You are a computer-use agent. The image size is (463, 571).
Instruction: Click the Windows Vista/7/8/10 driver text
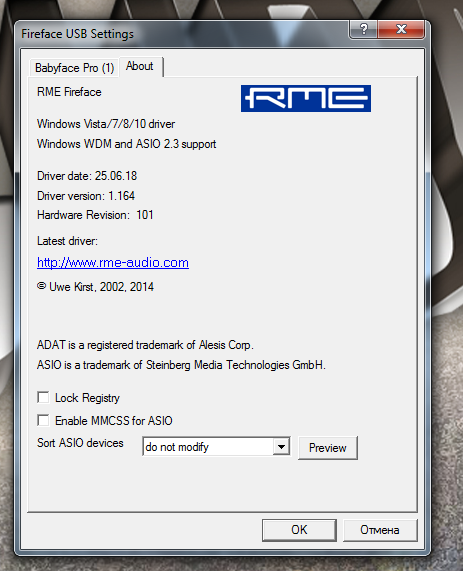[106, 124]
